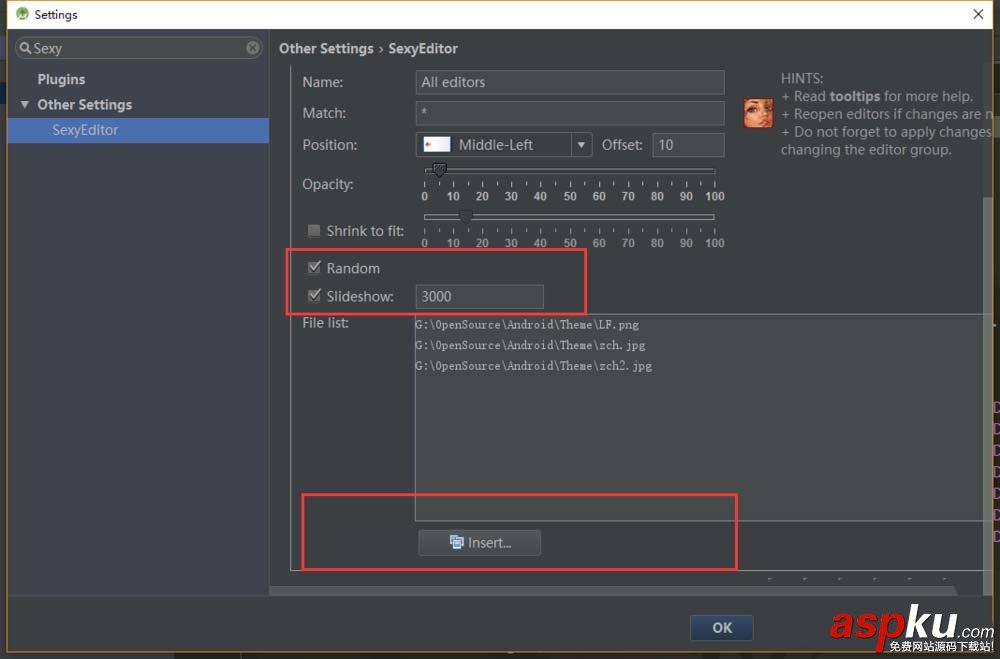Toggle the Slideshow checkbox

314,295
